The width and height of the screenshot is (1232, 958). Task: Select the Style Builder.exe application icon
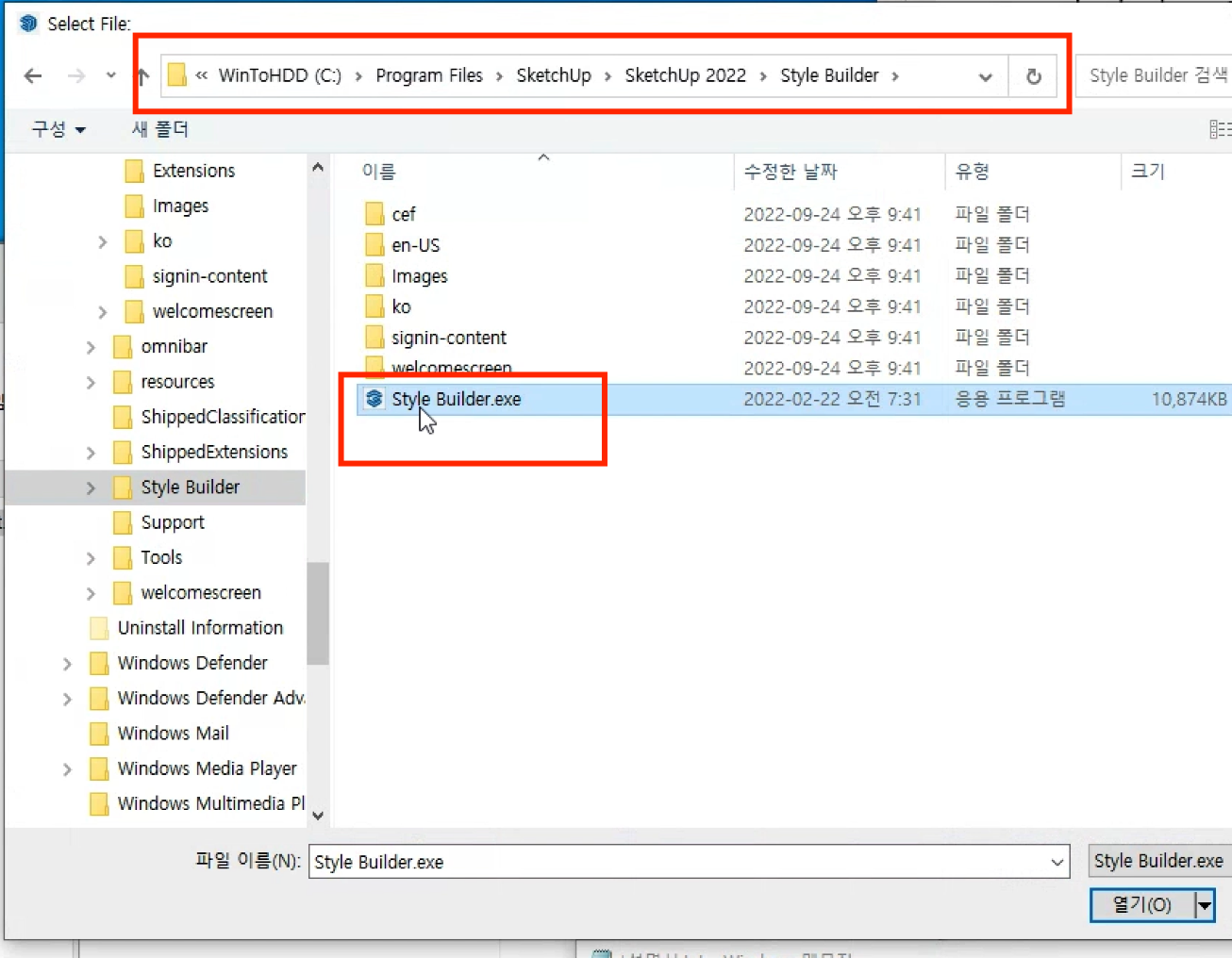pyautogui.click(x=375, y=399)
